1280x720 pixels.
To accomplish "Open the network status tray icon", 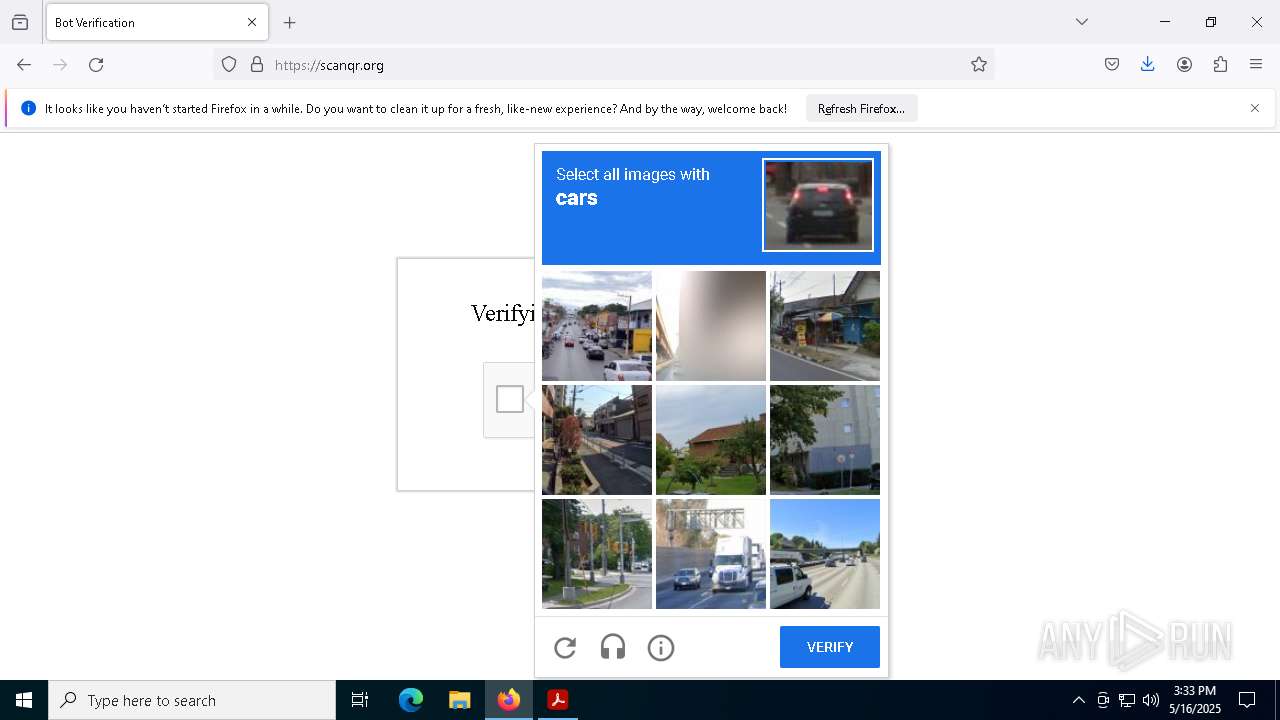I will click(1127, 700).
